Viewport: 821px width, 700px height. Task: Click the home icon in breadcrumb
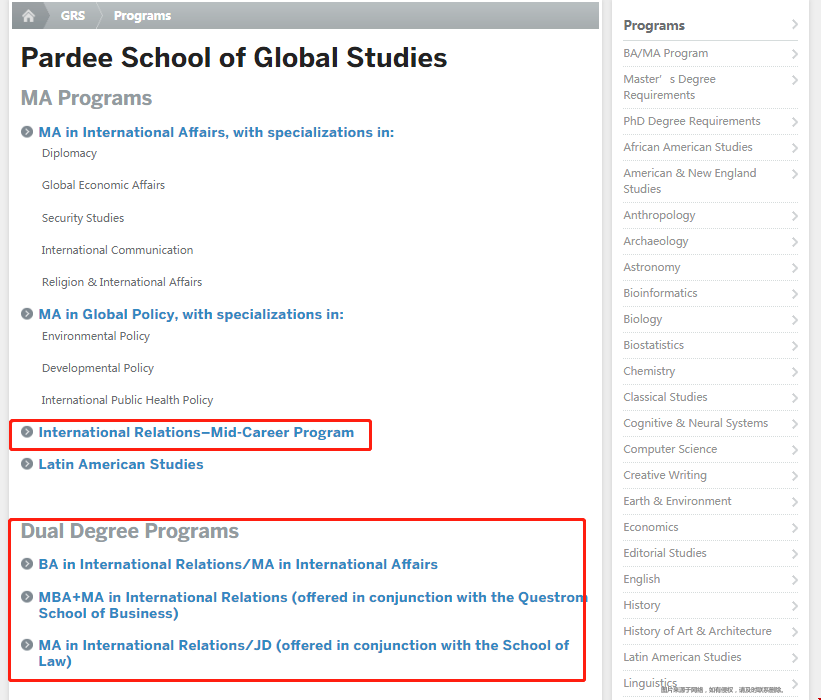coord(29,16)
